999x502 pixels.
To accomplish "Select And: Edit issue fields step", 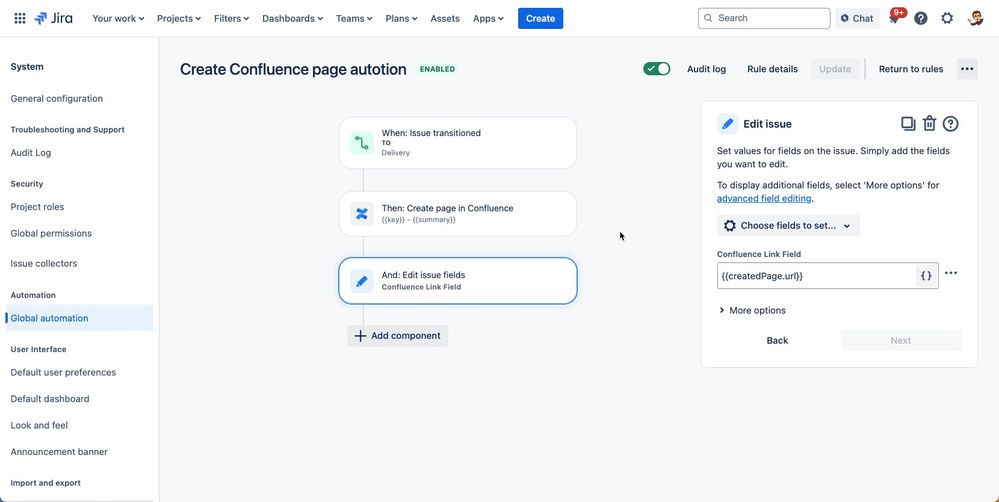I will tap(457, 281).
